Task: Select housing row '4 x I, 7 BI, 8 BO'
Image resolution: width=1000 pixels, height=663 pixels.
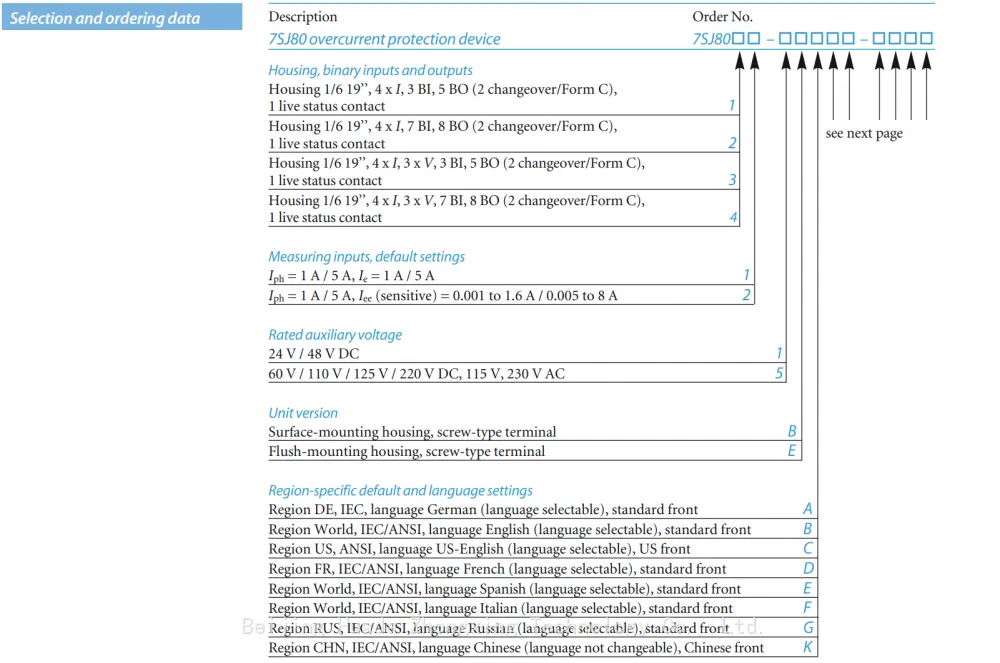Action: [x=504, y=135]
